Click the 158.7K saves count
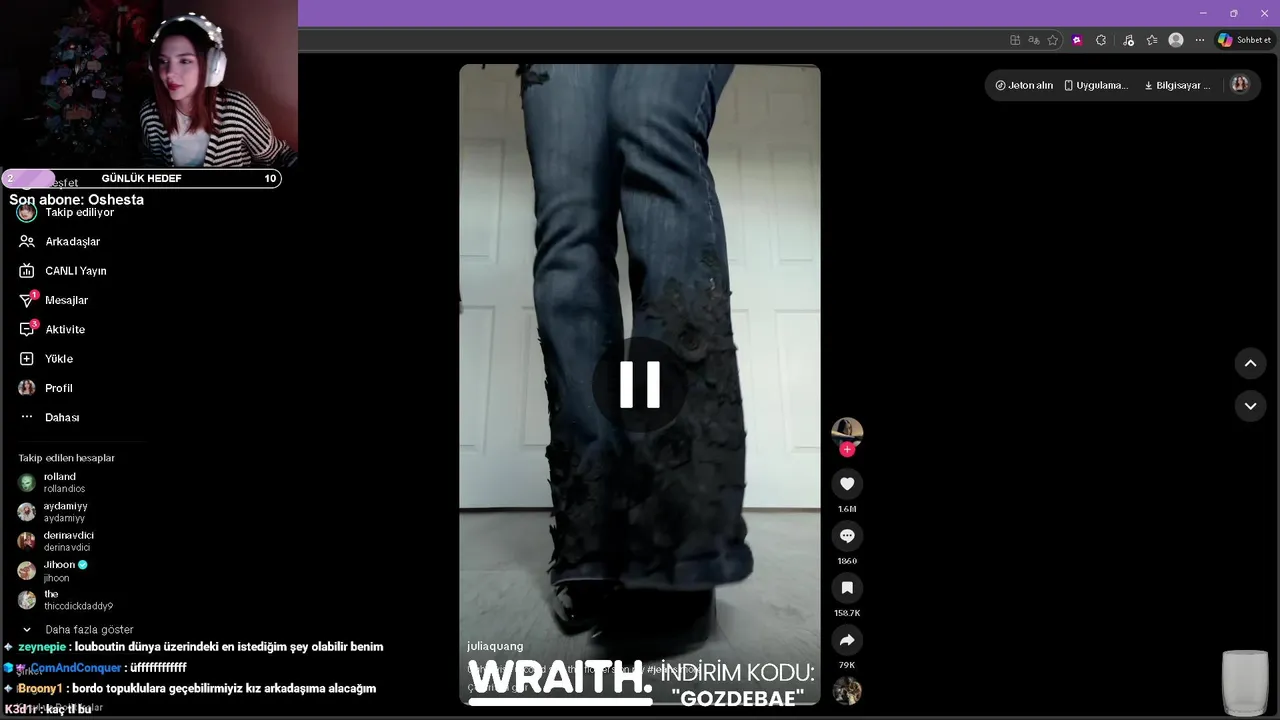This screenshot has width=1280, height=720. coord(847,613)
